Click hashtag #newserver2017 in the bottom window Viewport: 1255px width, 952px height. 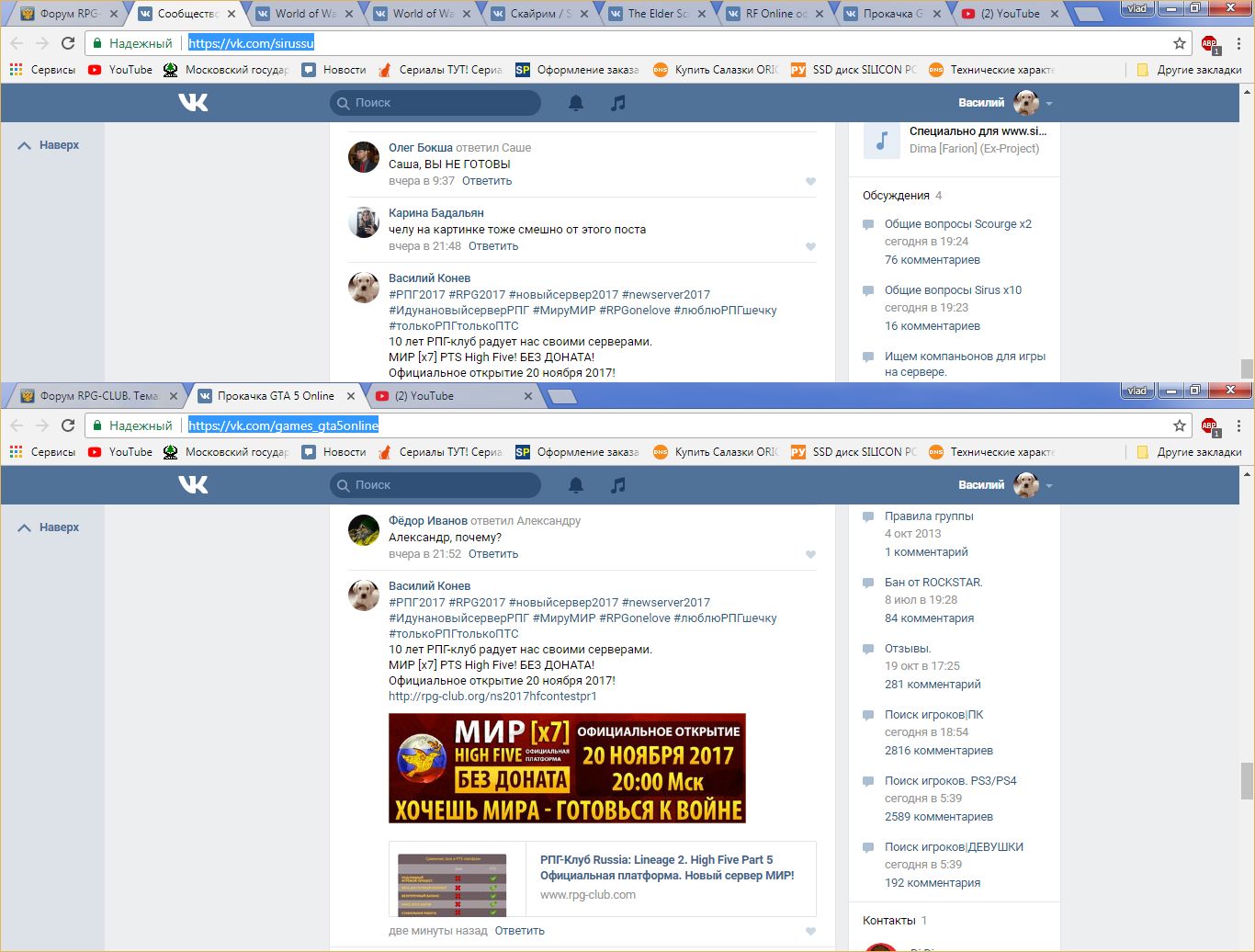point(666,603)
